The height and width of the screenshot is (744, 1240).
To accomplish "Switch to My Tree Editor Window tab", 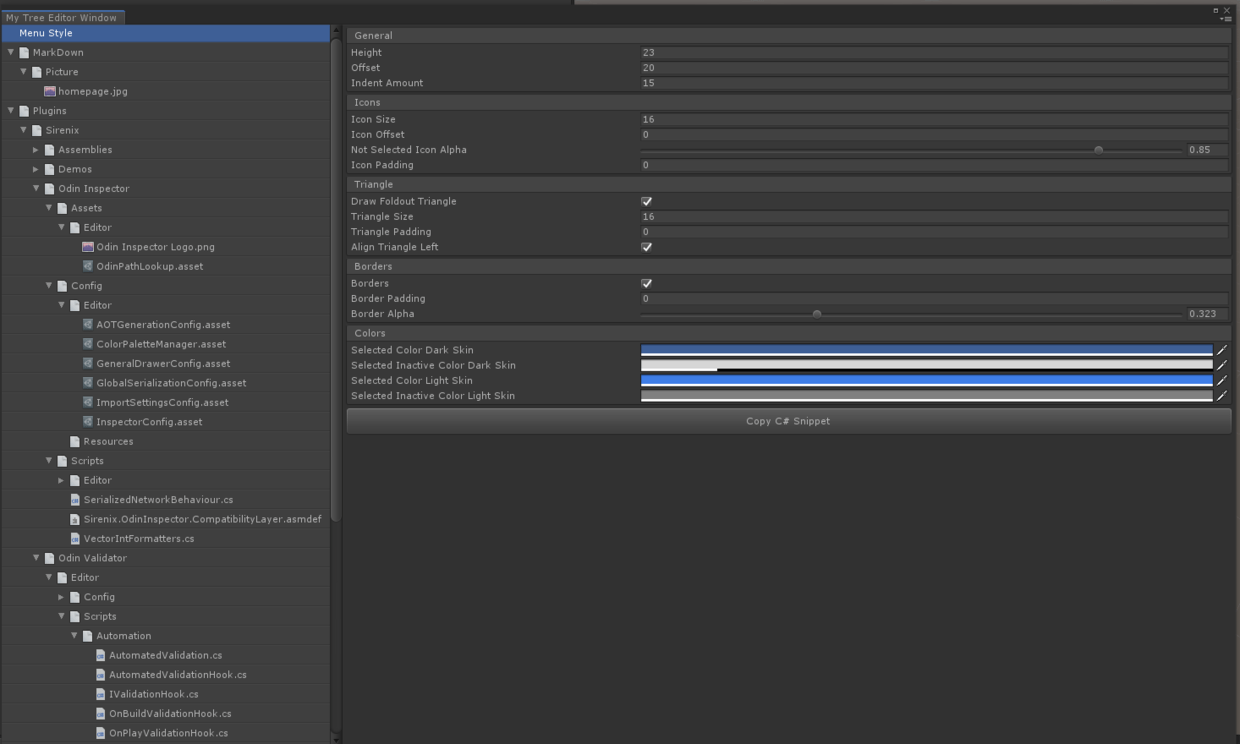I will click(61, 17).
